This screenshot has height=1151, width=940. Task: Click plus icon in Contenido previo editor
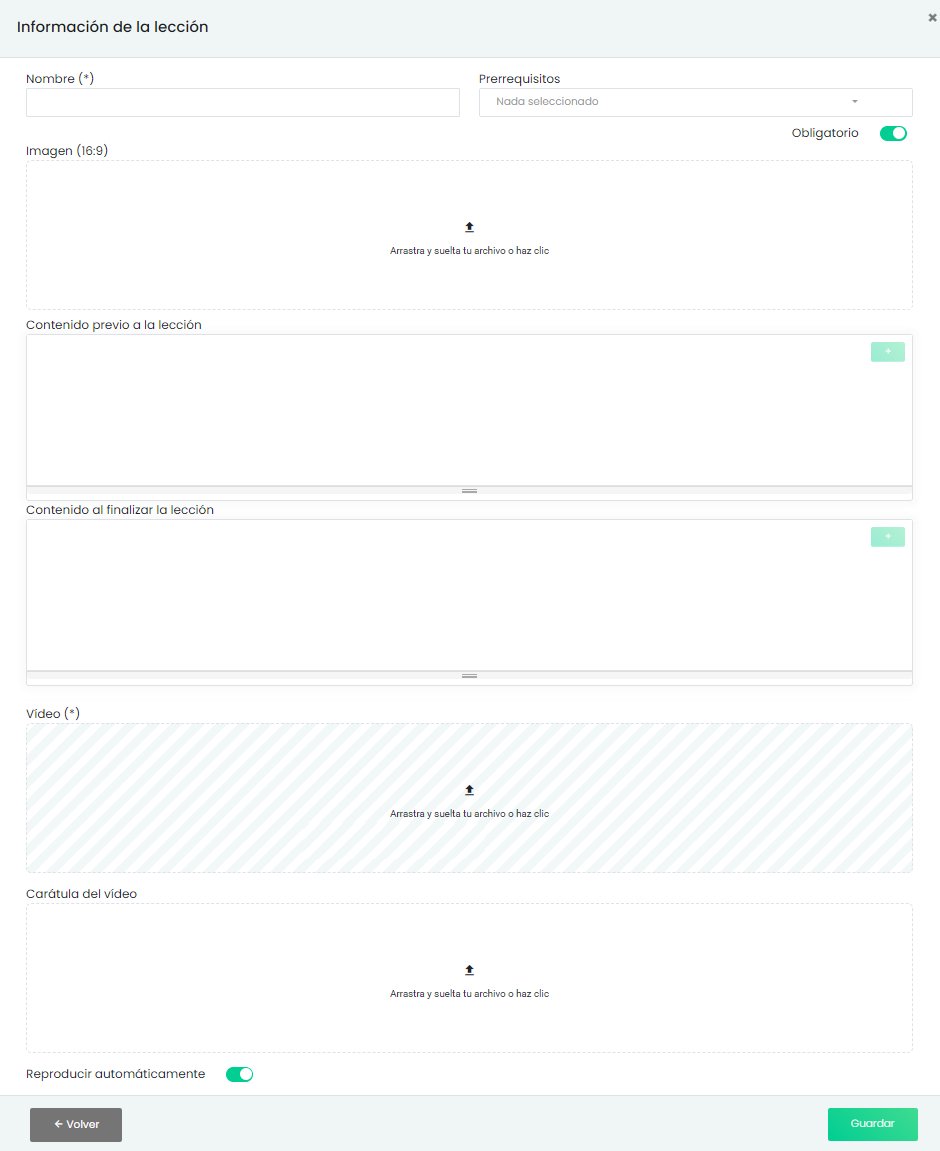pyautogui.click(x=887, y=352)
